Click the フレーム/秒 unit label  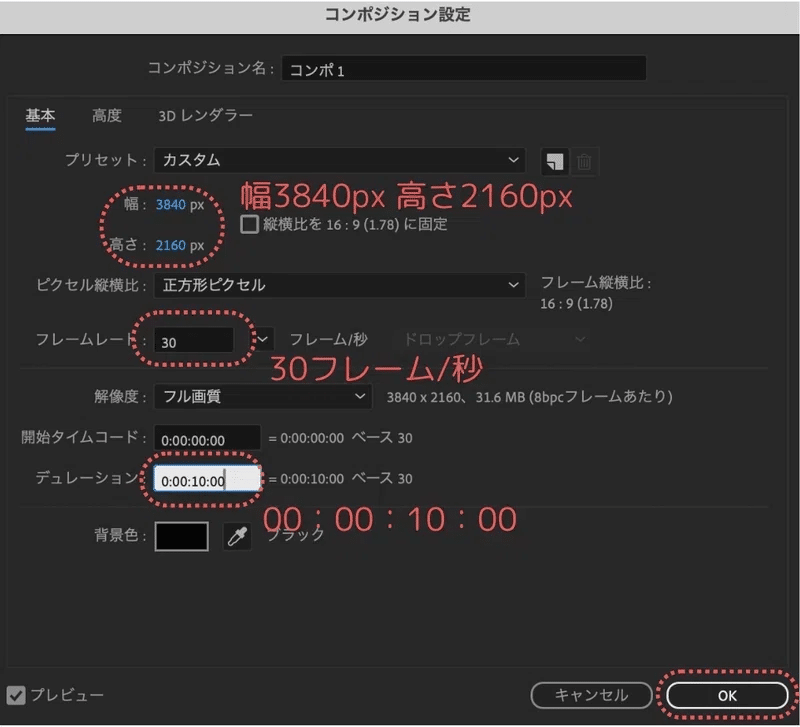coord(329,339)
